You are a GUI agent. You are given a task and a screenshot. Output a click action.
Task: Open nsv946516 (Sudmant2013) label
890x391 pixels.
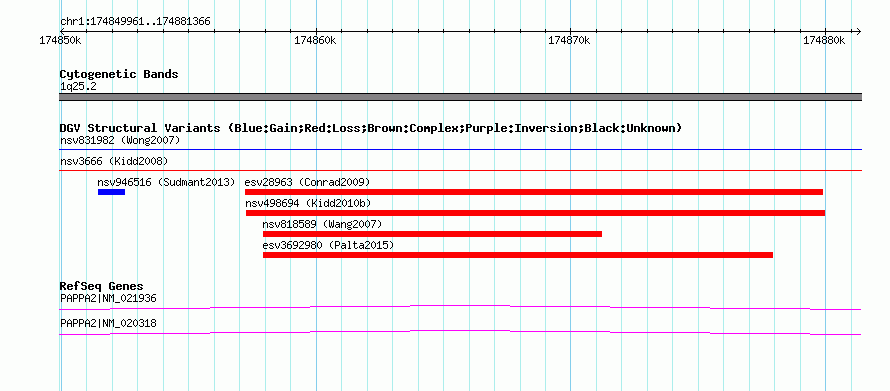click(x=166, y=182)
